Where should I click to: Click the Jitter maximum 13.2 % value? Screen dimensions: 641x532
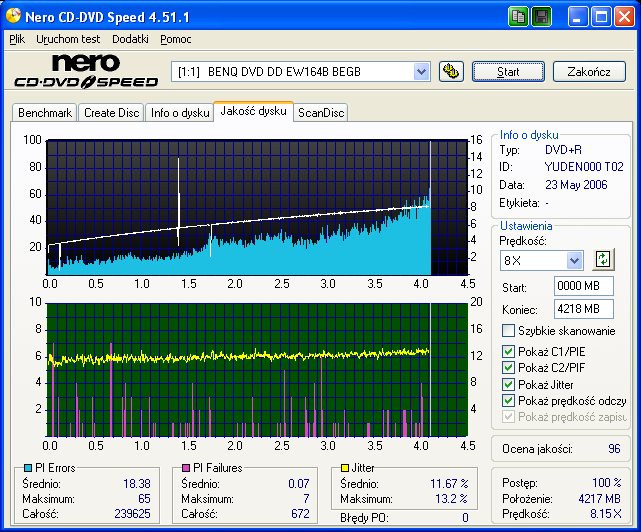[451, 498]
